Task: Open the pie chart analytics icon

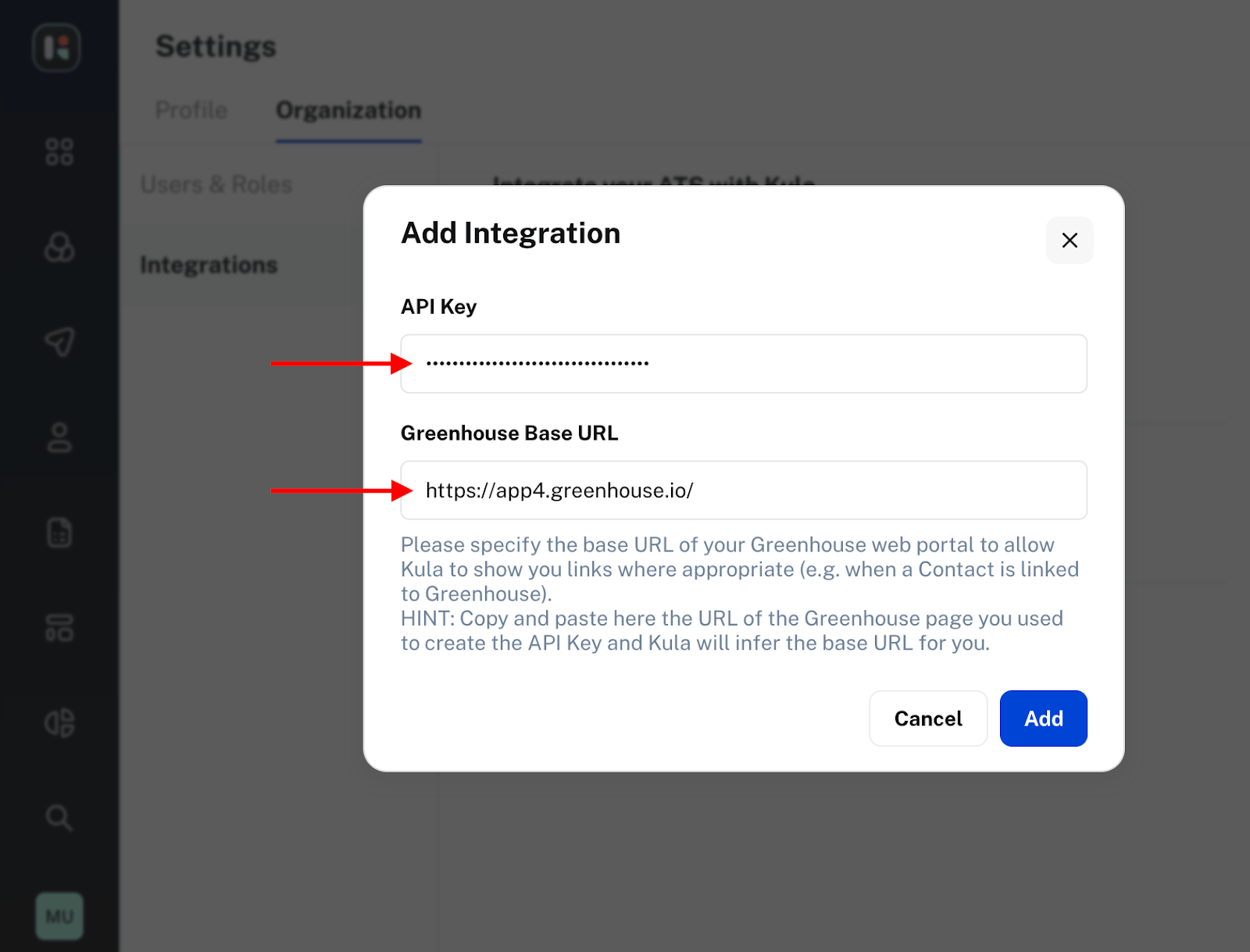Action: coord(59,723)
